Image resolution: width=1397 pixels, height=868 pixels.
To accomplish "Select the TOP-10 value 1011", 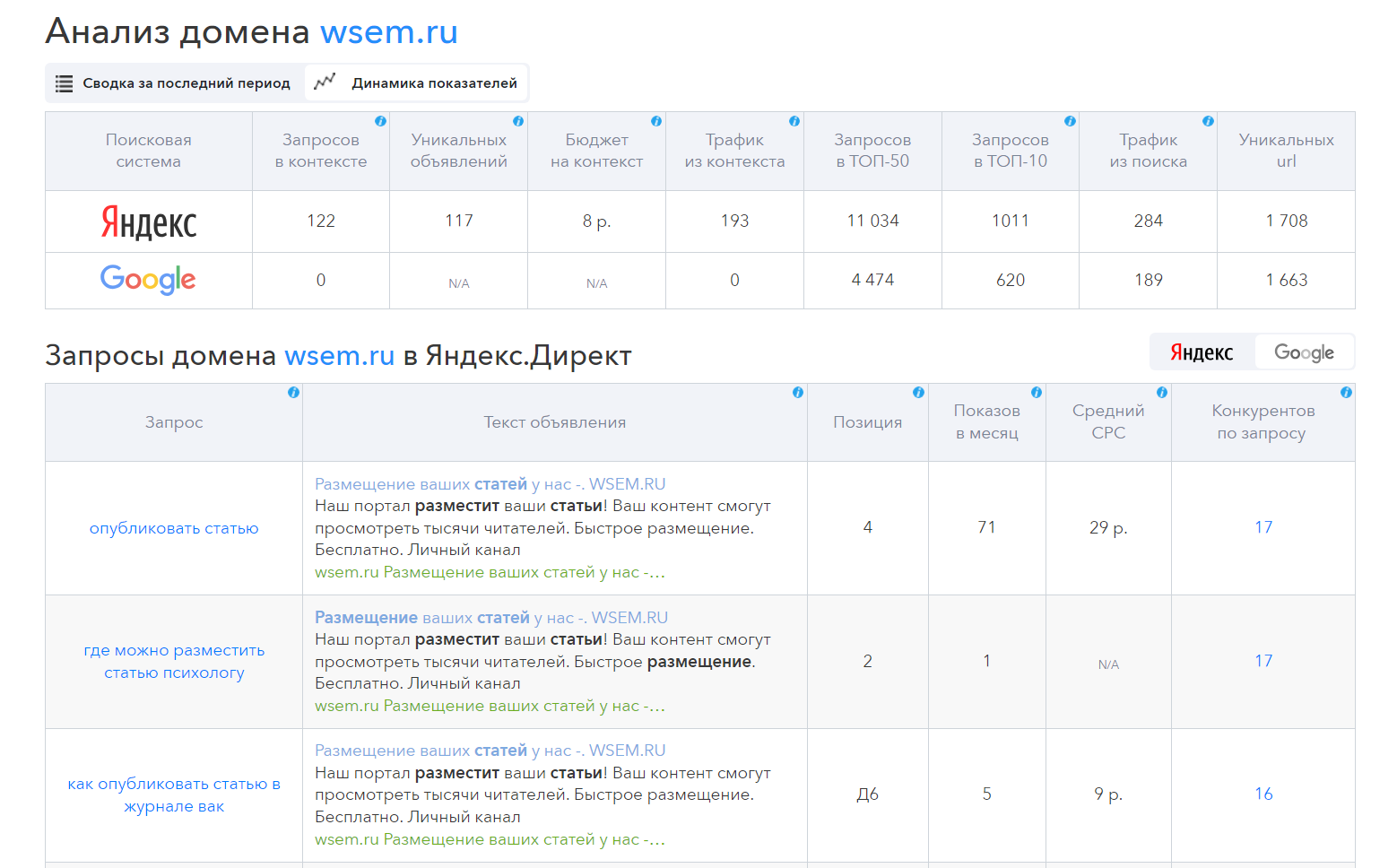I will click(x=1011, y=221).
